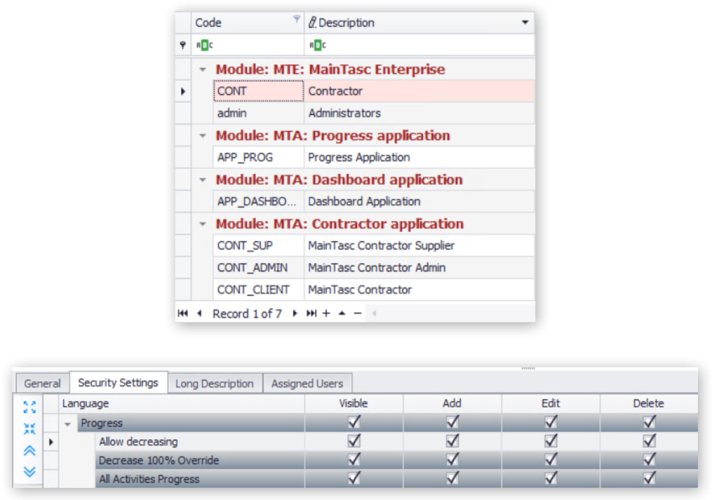Click the minus icon to delete record
The image size is (712, 500).
pyautogui.click(x=357, y=313)
